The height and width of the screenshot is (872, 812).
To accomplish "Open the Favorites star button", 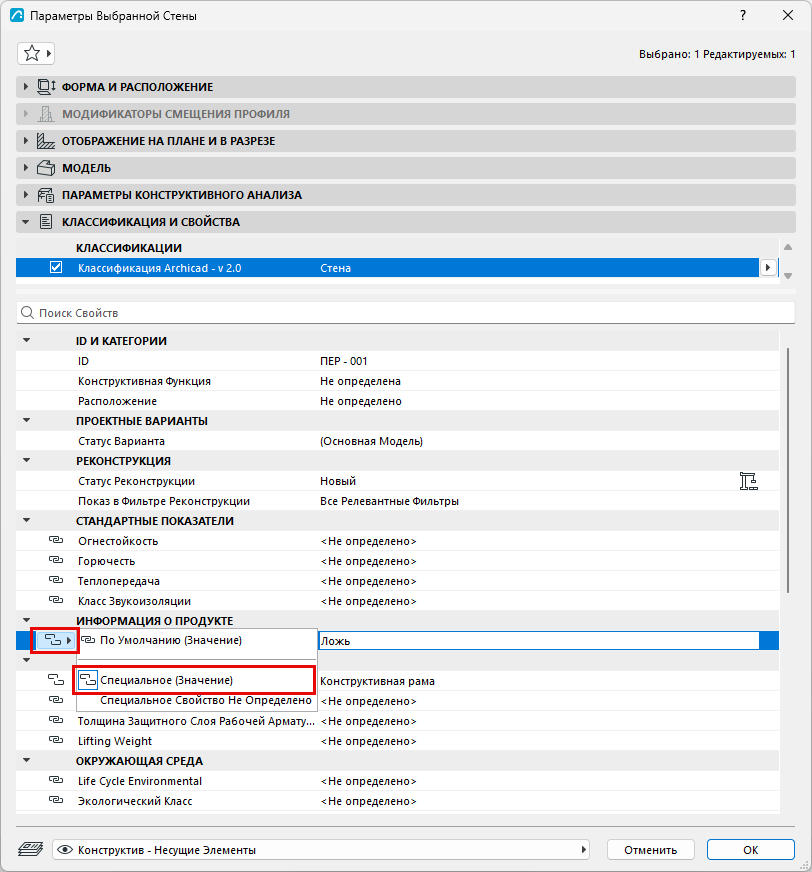I will tap(36, 53).
